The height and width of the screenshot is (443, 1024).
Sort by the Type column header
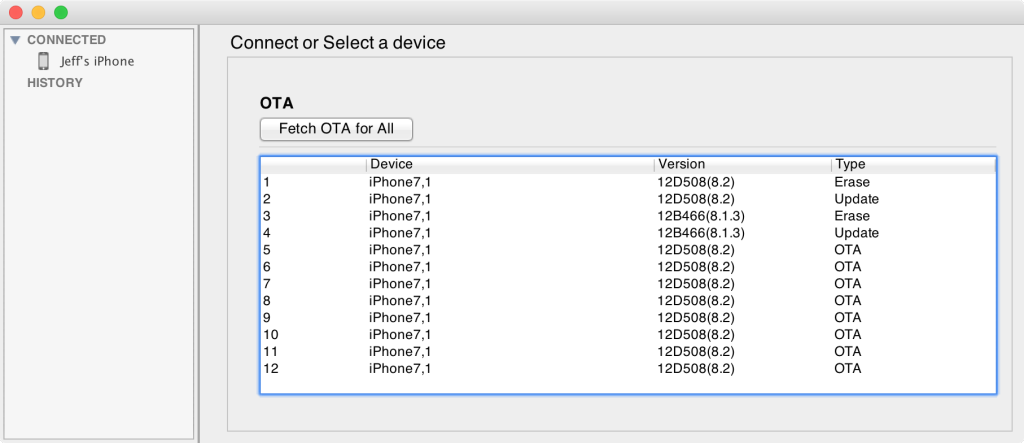coord(850,164)
